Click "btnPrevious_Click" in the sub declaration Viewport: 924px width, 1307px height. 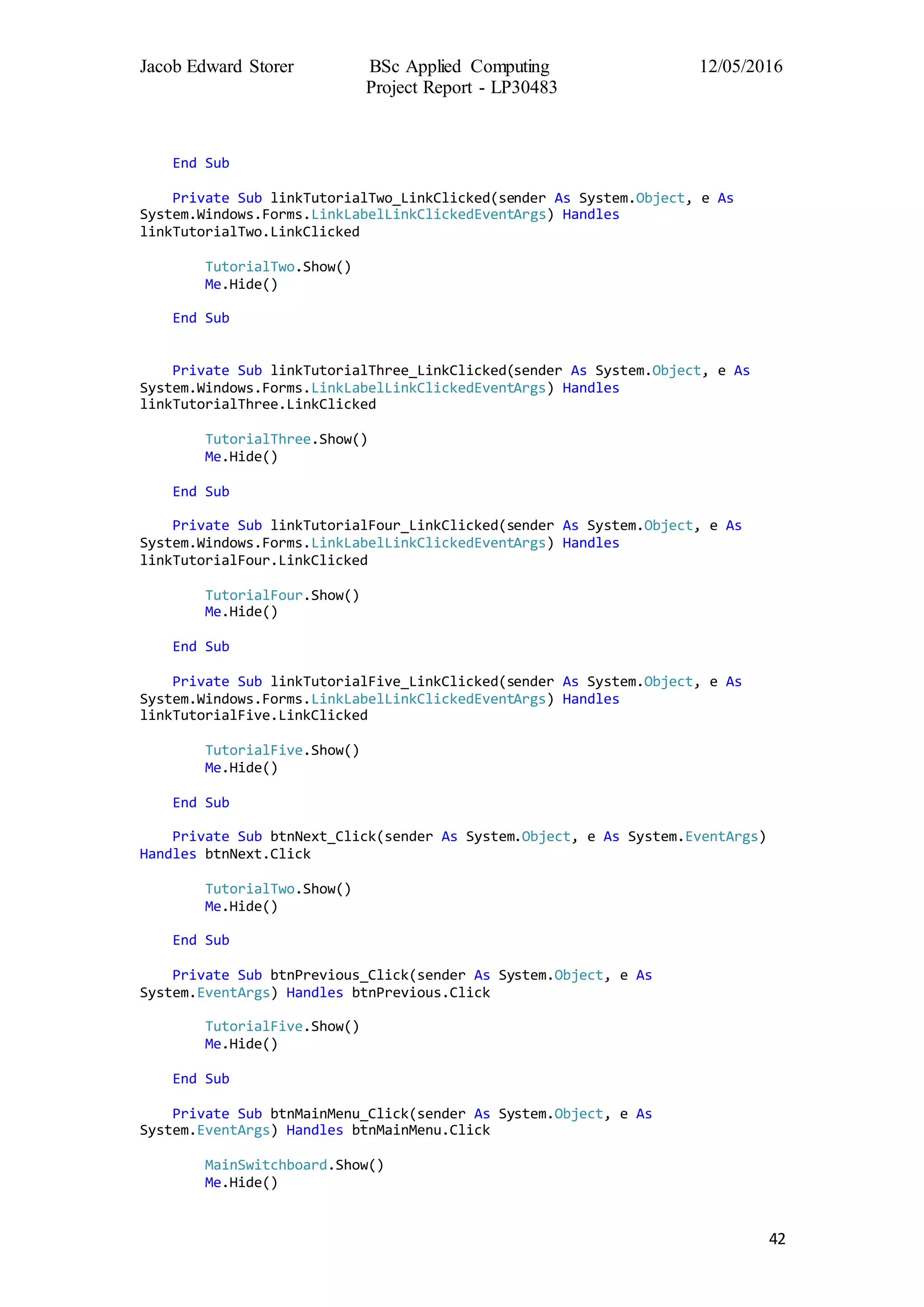click(x=340, y=975)
